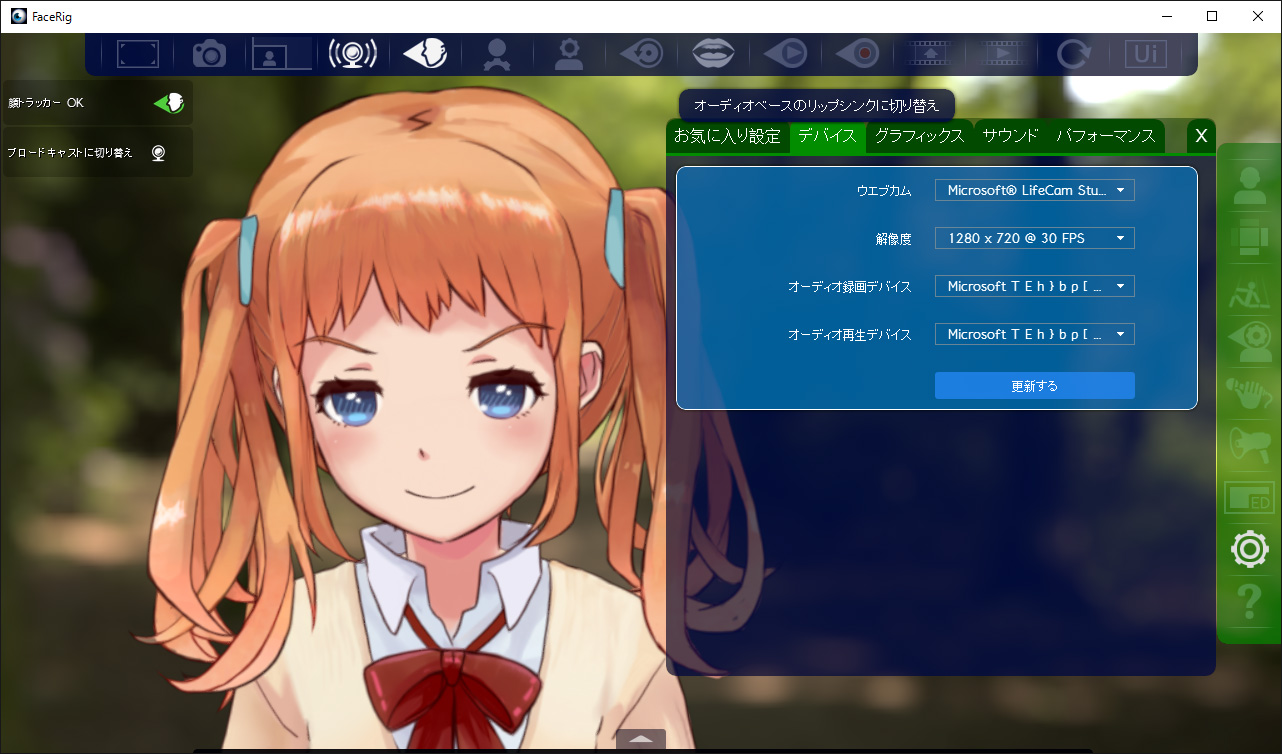
Task: Click the 更新する button
Action: click(1035, 386)
